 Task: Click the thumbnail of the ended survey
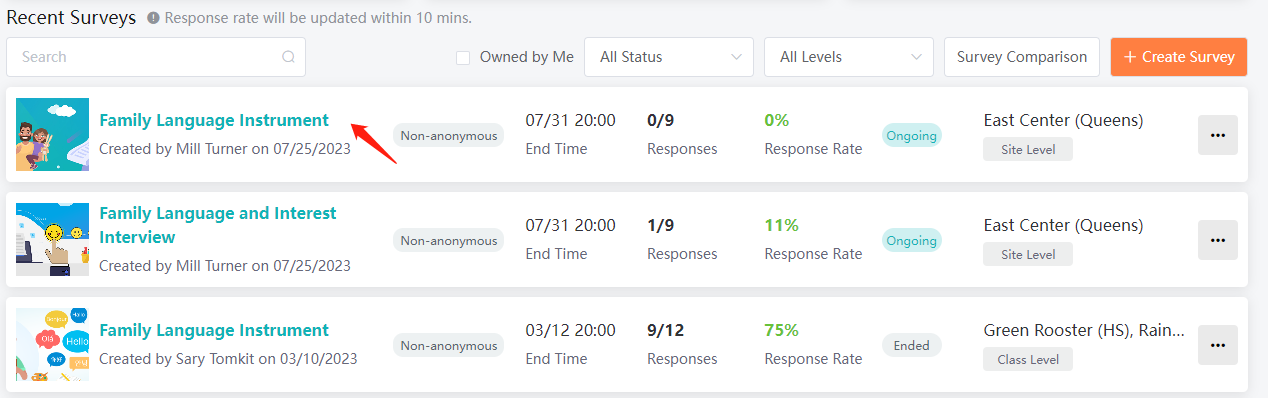[52, 344]
